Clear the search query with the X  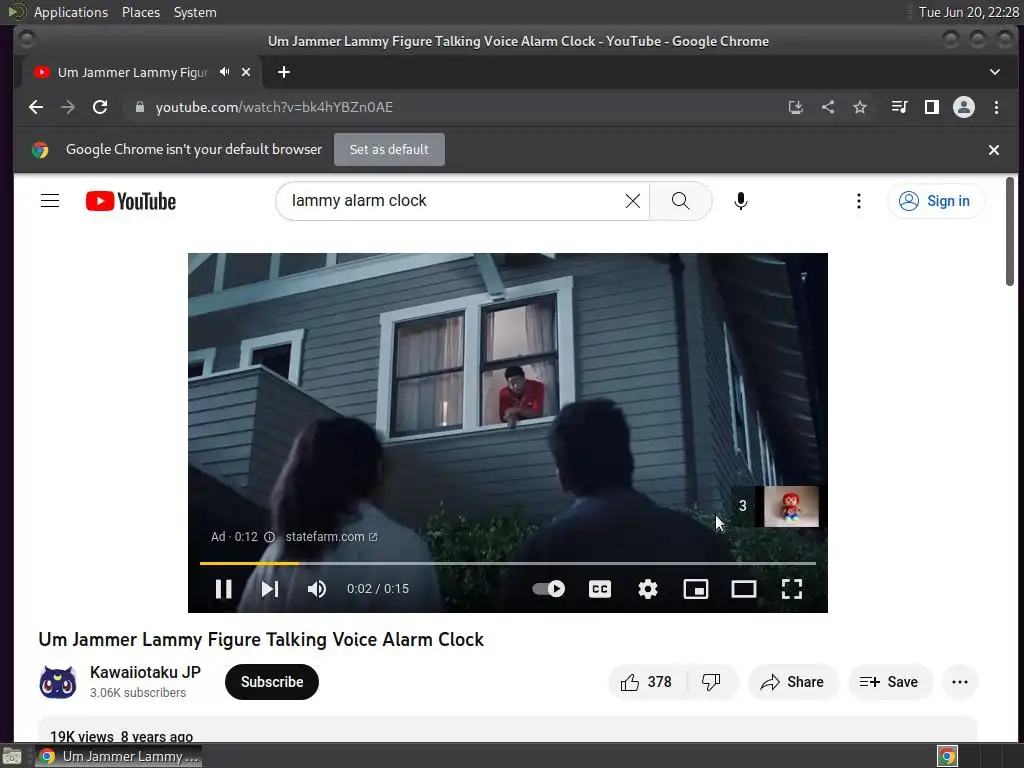click(632, 201)
